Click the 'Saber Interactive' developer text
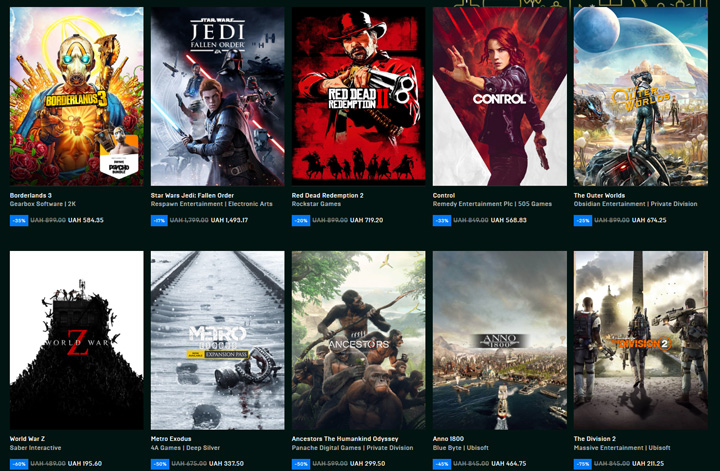720x471 pixels. 35,448
